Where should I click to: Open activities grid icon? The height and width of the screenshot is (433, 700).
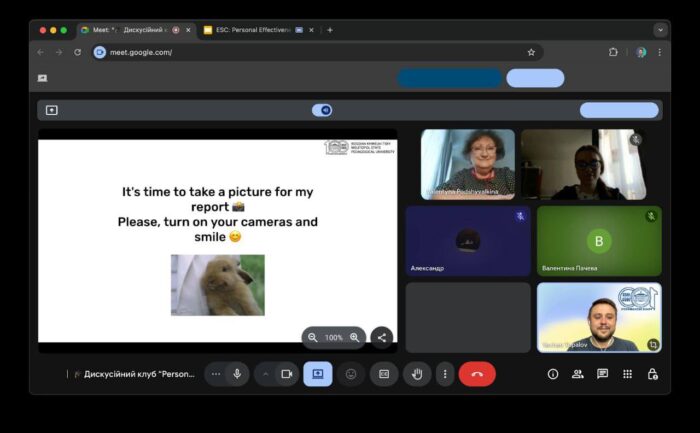627,374
